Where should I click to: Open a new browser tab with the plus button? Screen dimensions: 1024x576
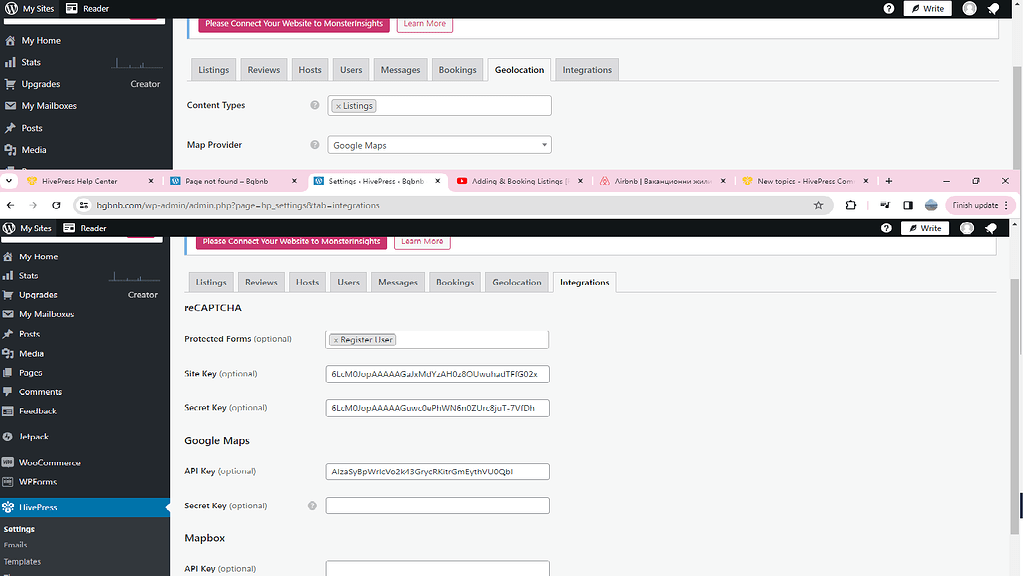tap(889, 181)
